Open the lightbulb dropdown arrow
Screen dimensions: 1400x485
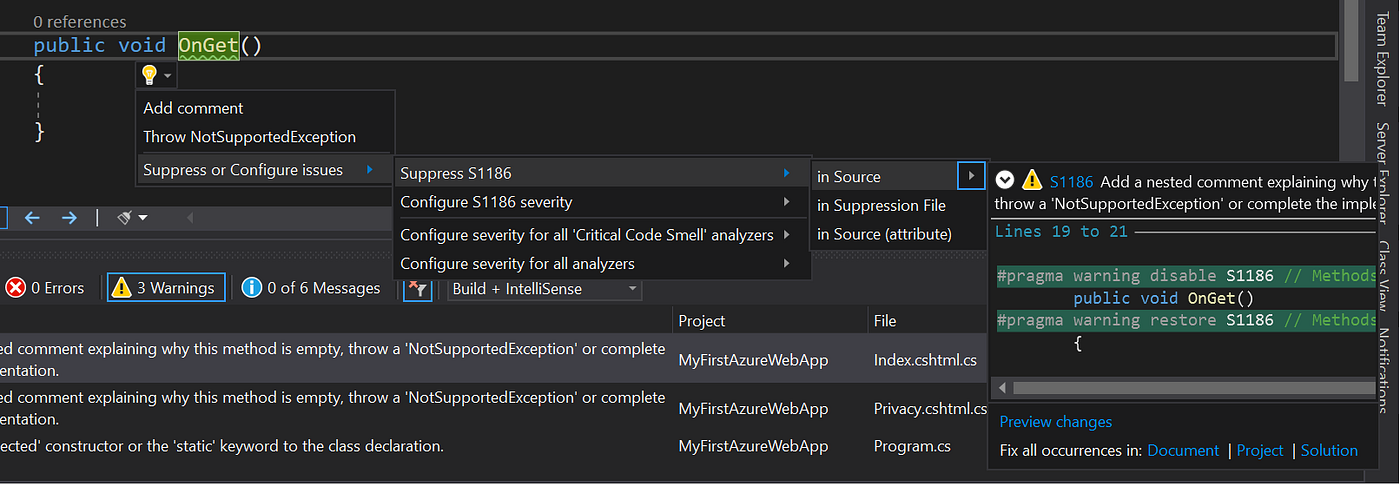point(168,76)
